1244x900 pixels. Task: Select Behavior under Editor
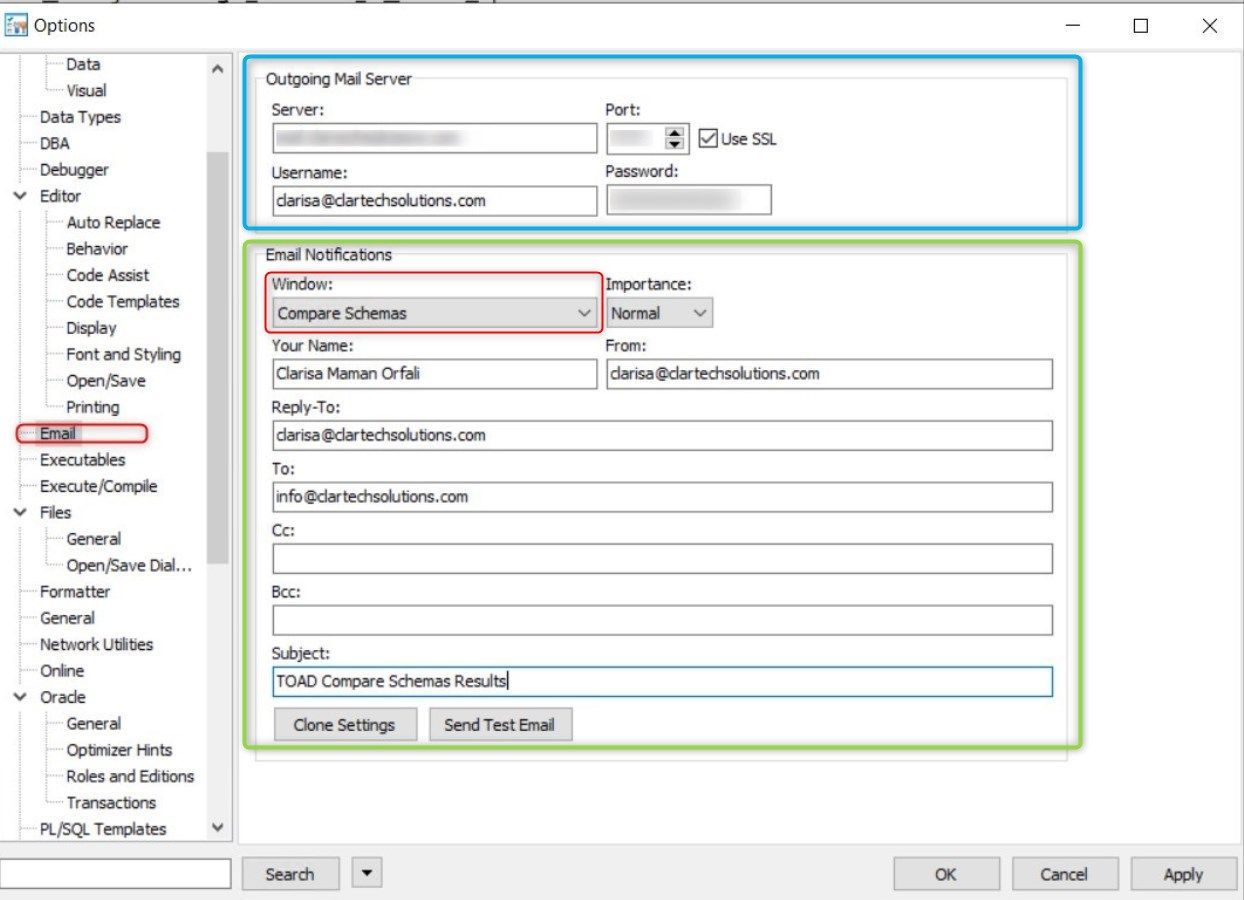coord(97,248)
